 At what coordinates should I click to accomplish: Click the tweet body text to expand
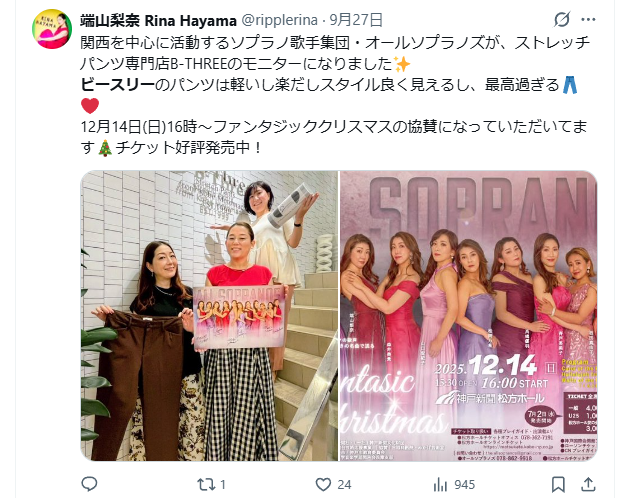pos(335,95)
